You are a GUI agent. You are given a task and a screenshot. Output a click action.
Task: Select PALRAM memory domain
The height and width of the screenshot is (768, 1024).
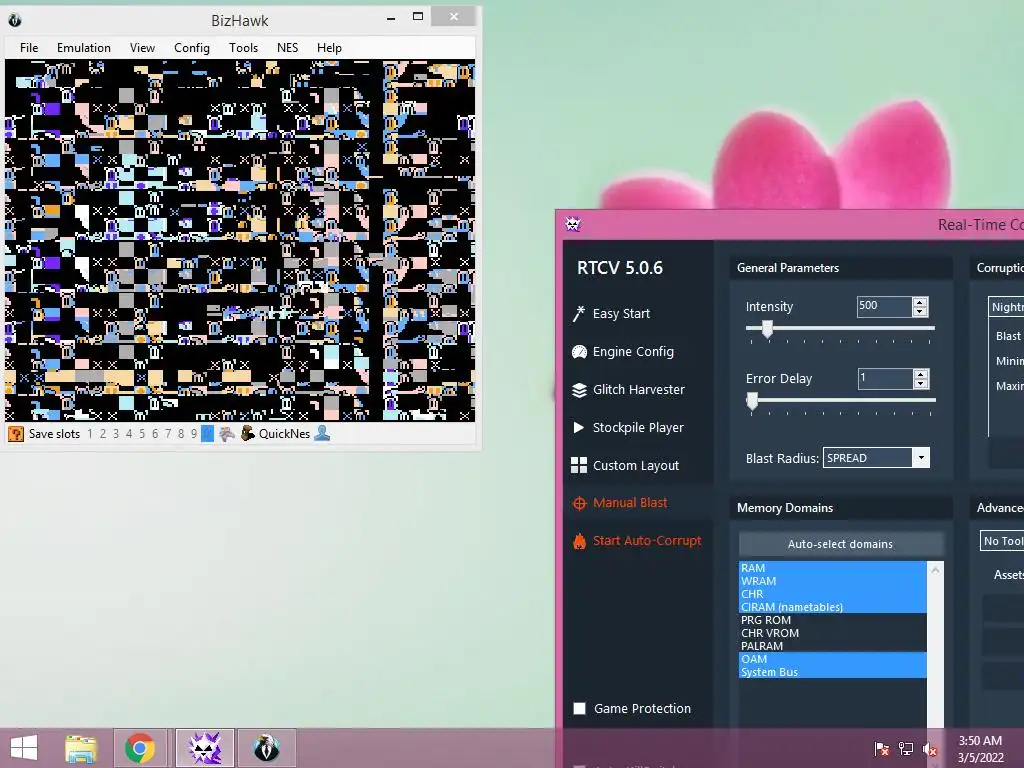click(x=833, y=647)
